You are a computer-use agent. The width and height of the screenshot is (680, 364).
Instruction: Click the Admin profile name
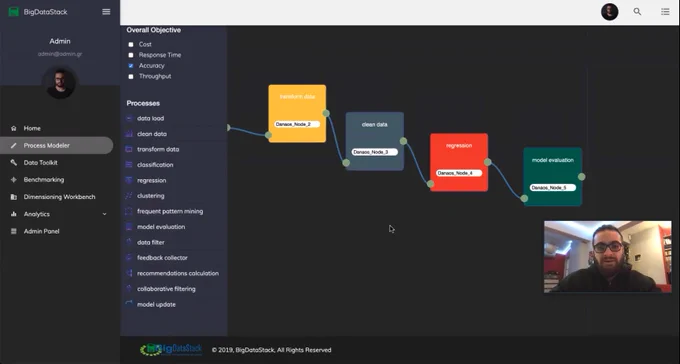tap(60, 41)
